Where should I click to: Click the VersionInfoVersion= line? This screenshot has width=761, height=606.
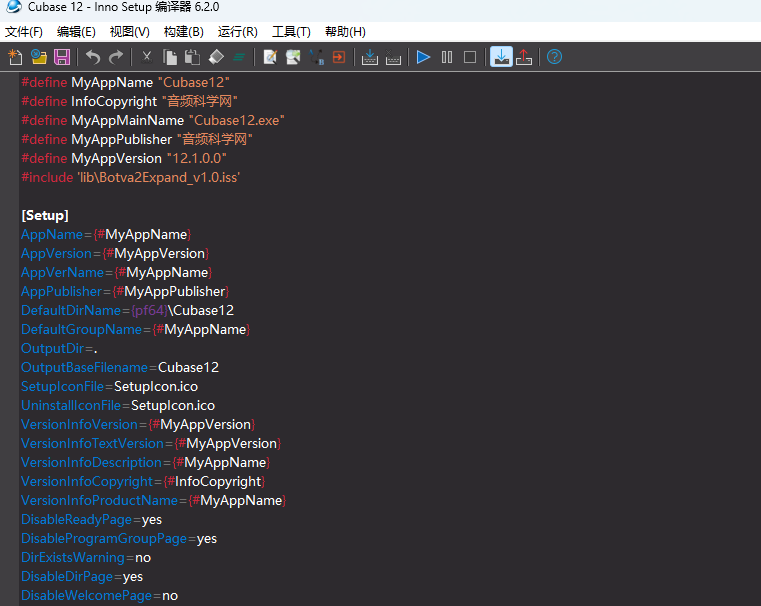click(x=138, y=425)
